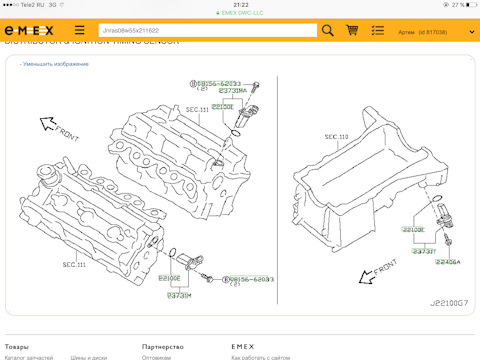The width and height of the screenshot is (480, 360).
Task: Select right-side 22100E part label
Action: tap(413, 230)
